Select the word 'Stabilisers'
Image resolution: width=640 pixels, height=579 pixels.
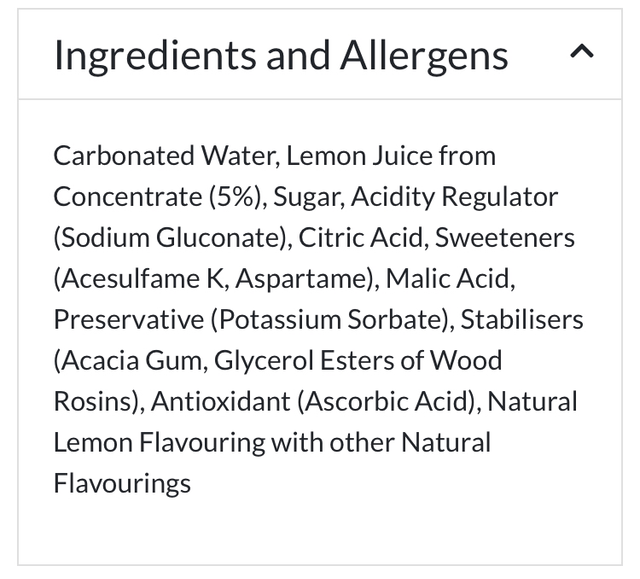click(x=522, y=320)
